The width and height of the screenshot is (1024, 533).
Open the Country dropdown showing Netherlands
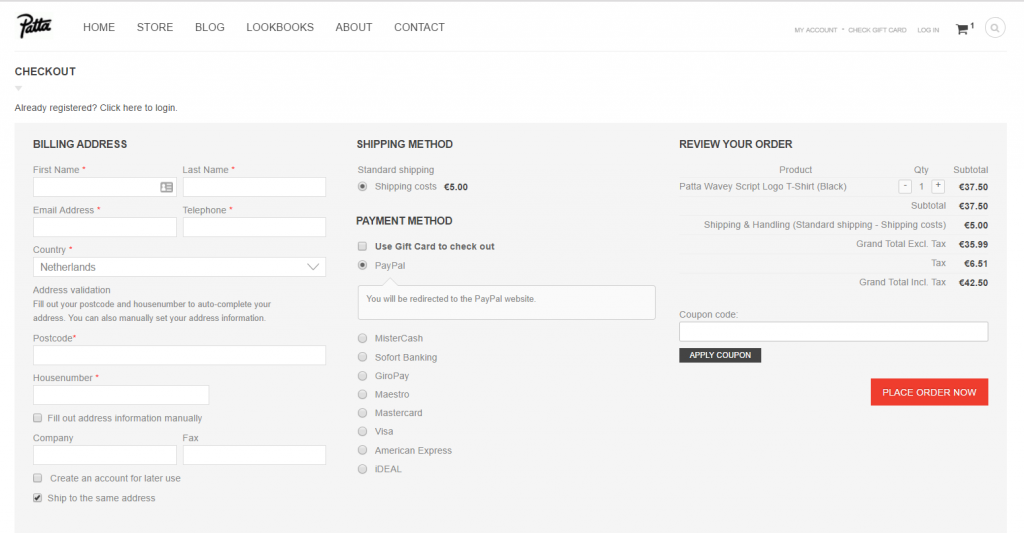(x=180, y=267)
